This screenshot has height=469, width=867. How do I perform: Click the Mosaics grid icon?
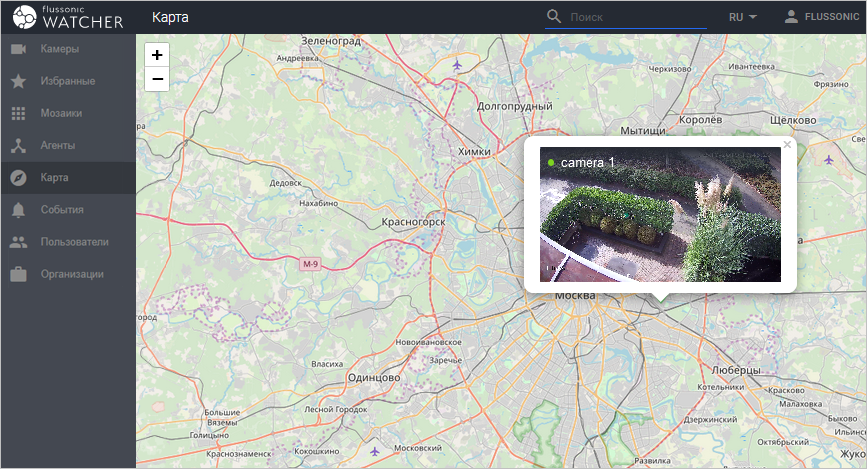pyautogui.click(x=18, y=113)
